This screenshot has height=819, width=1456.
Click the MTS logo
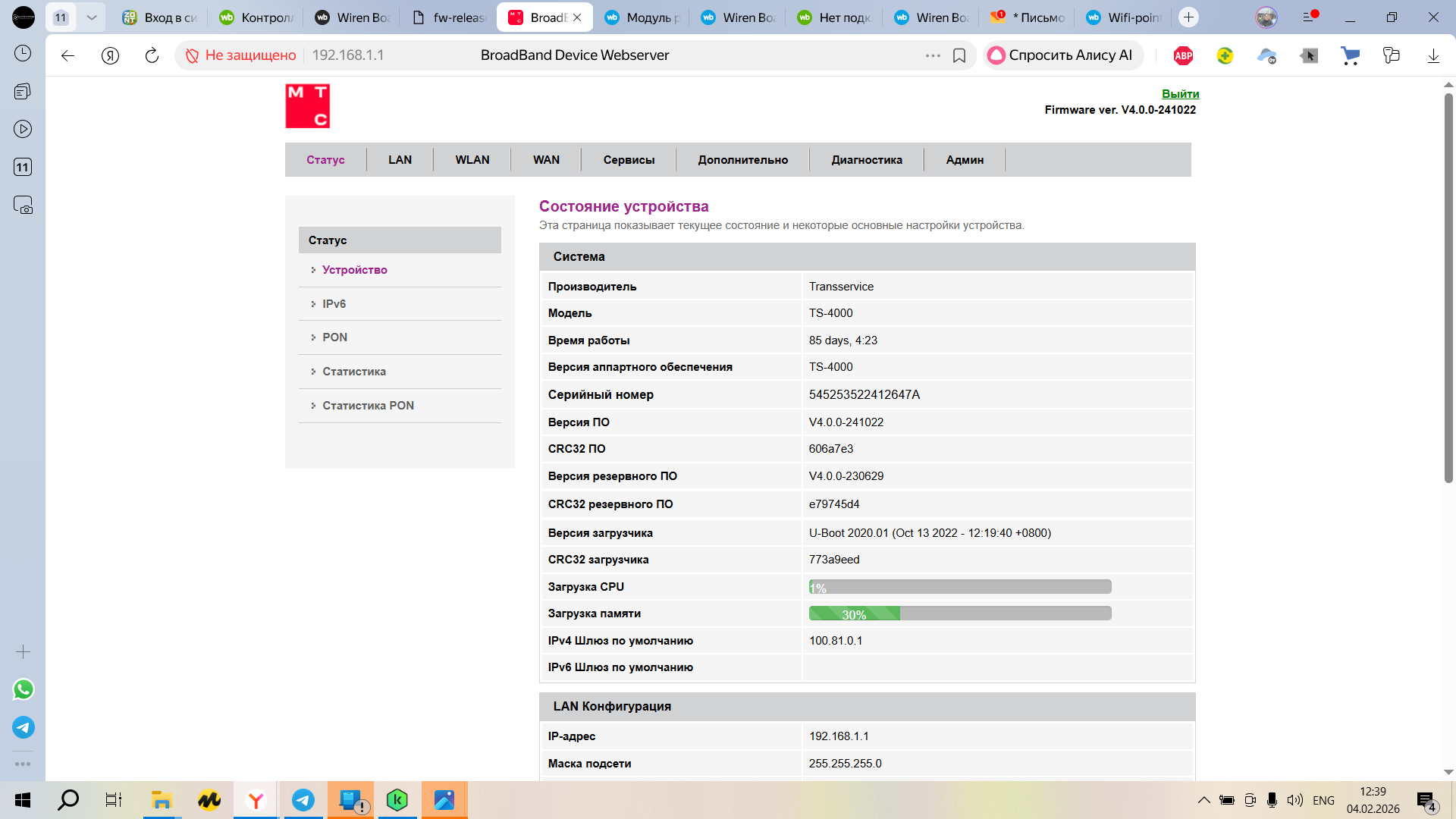coord(307,106)
